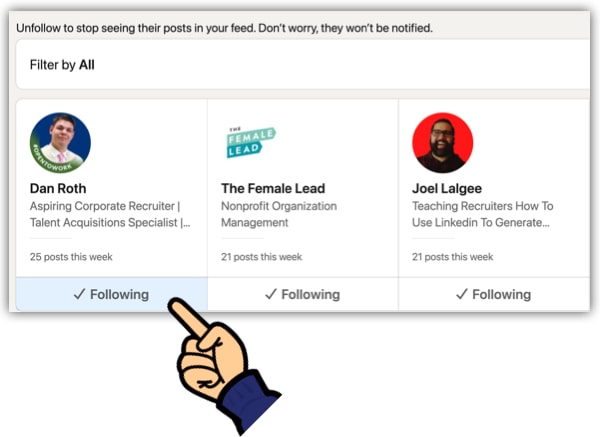This screenshot has height=437, width=600.
Task: Click the Joel Lalgee name link
Action: pyautogui.click(x=447, y=188)
